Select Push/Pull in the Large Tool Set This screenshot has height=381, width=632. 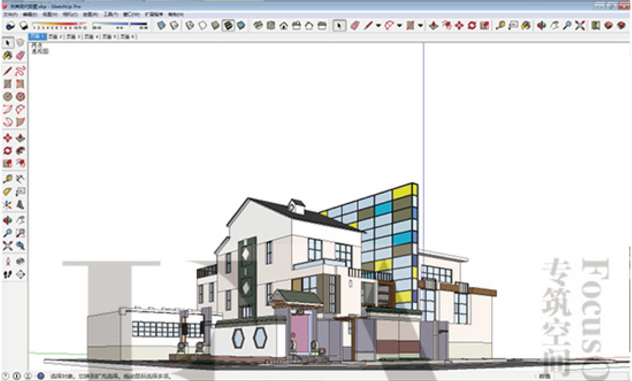coord(20,138)
